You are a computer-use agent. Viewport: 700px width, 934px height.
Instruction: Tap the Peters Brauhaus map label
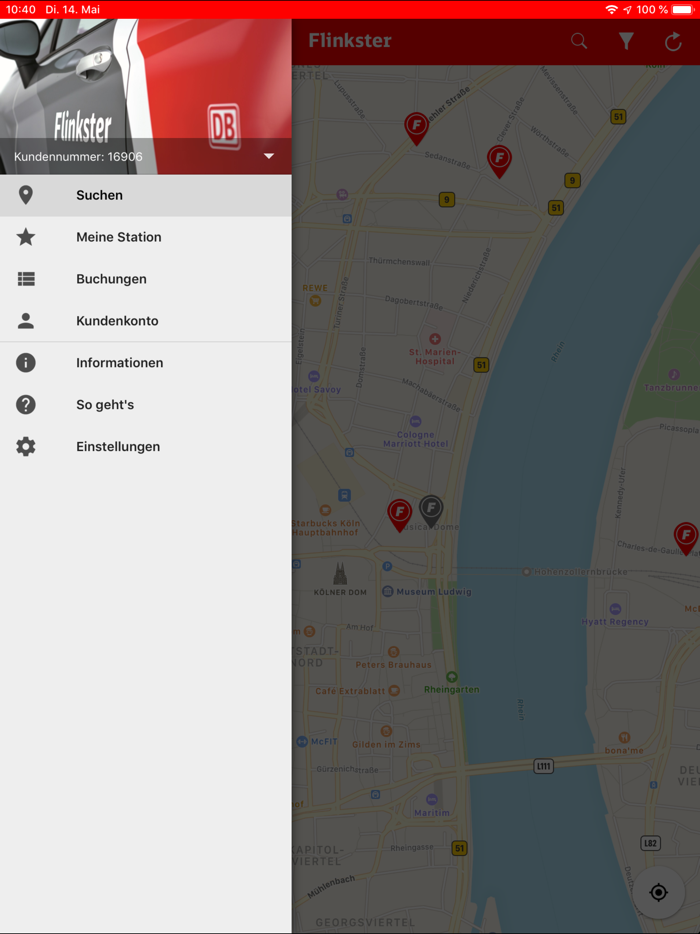tap(393, 665)
